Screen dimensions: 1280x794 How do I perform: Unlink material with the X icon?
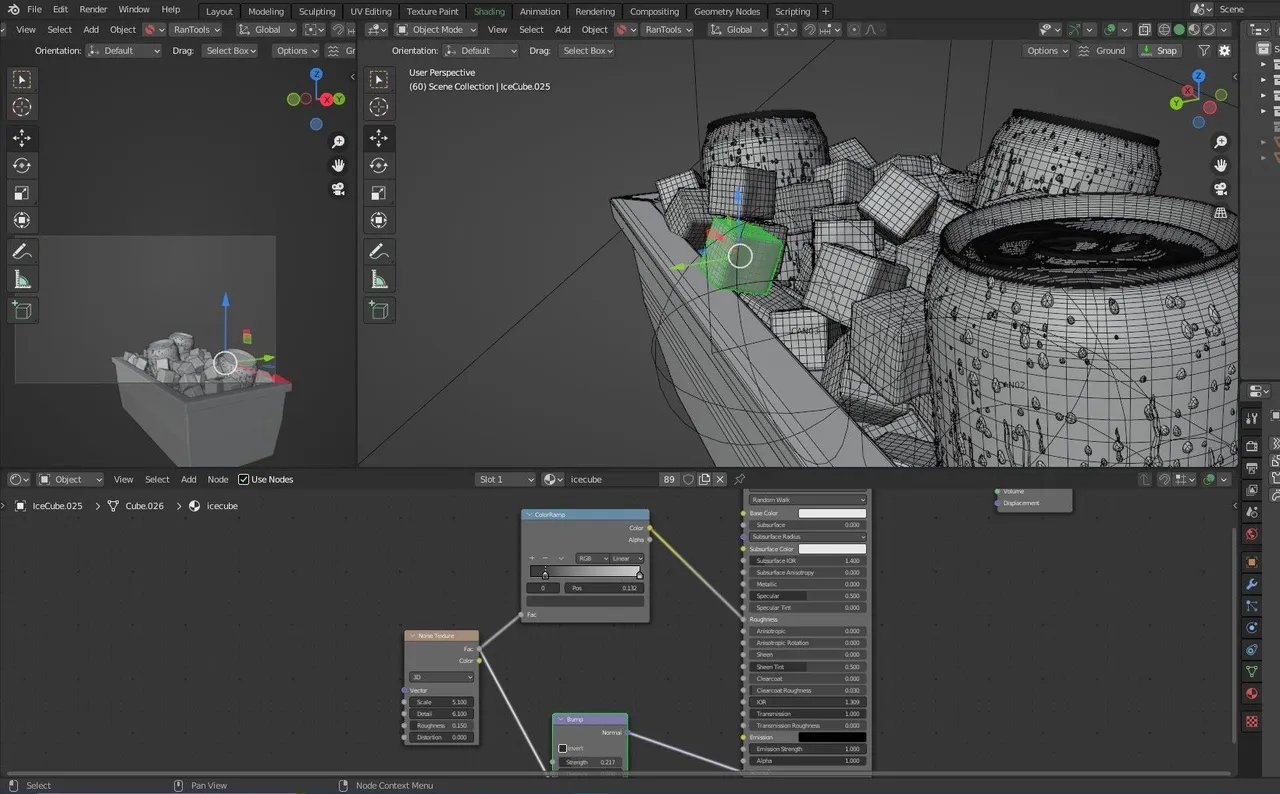click(x=720, y=480)
